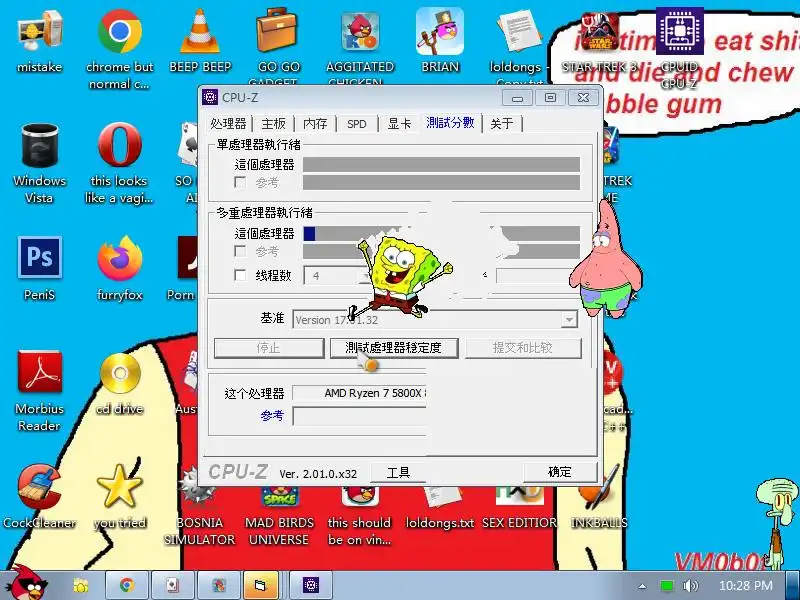Click the single-thread 参考 score bar
Image resolution: width=800 pixels, height=600 pixels.
coord(441,182)
